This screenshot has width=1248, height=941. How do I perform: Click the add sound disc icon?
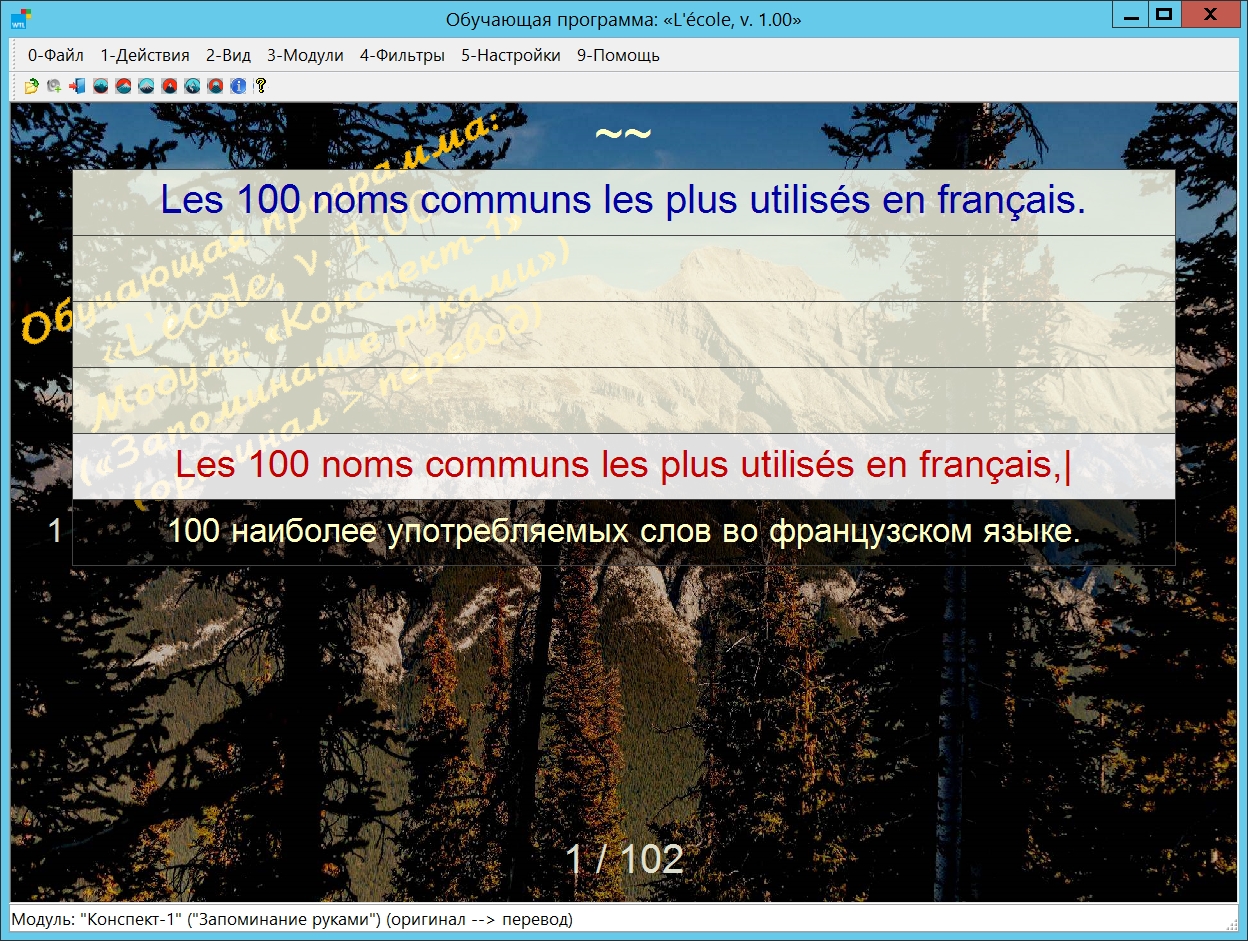click(54, 86)
